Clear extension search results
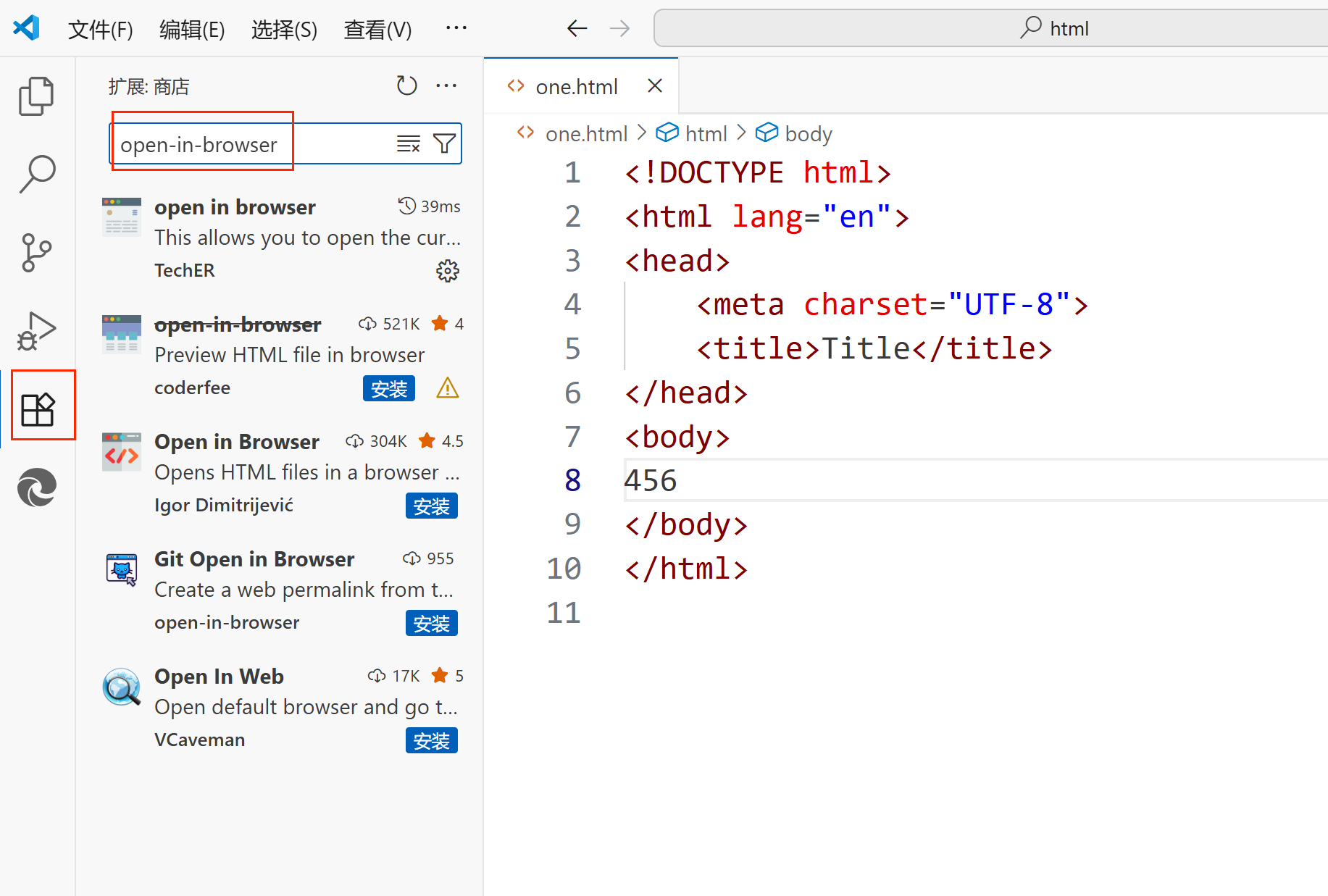1328x896 pixels. coord(409,143)
